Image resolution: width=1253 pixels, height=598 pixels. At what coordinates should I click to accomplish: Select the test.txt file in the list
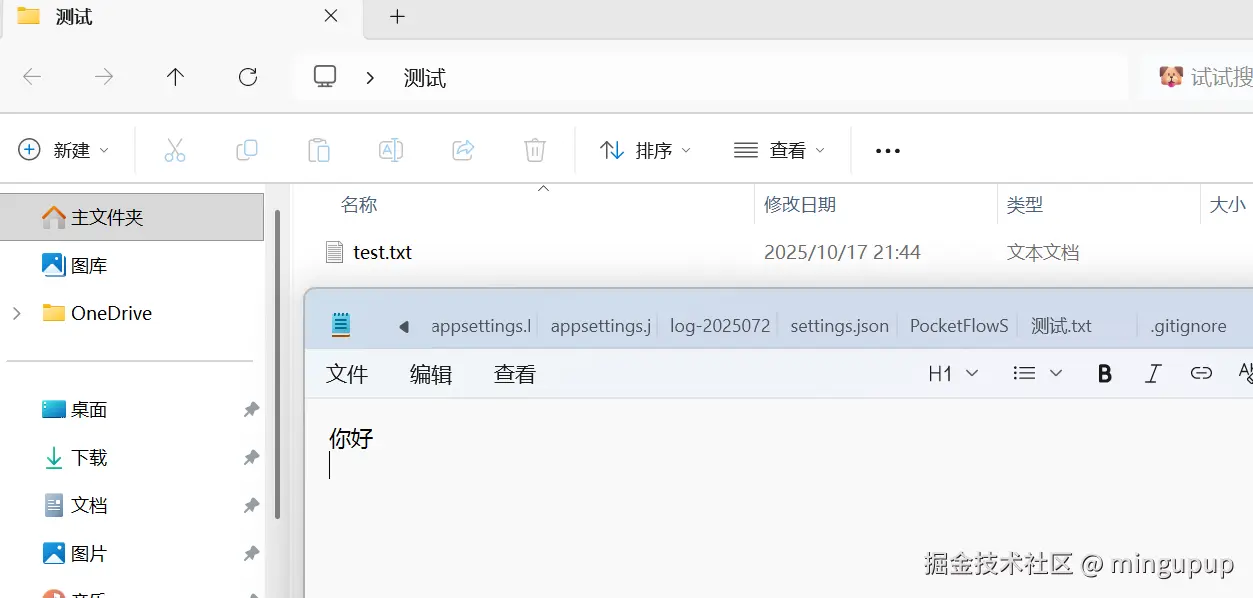381,252
